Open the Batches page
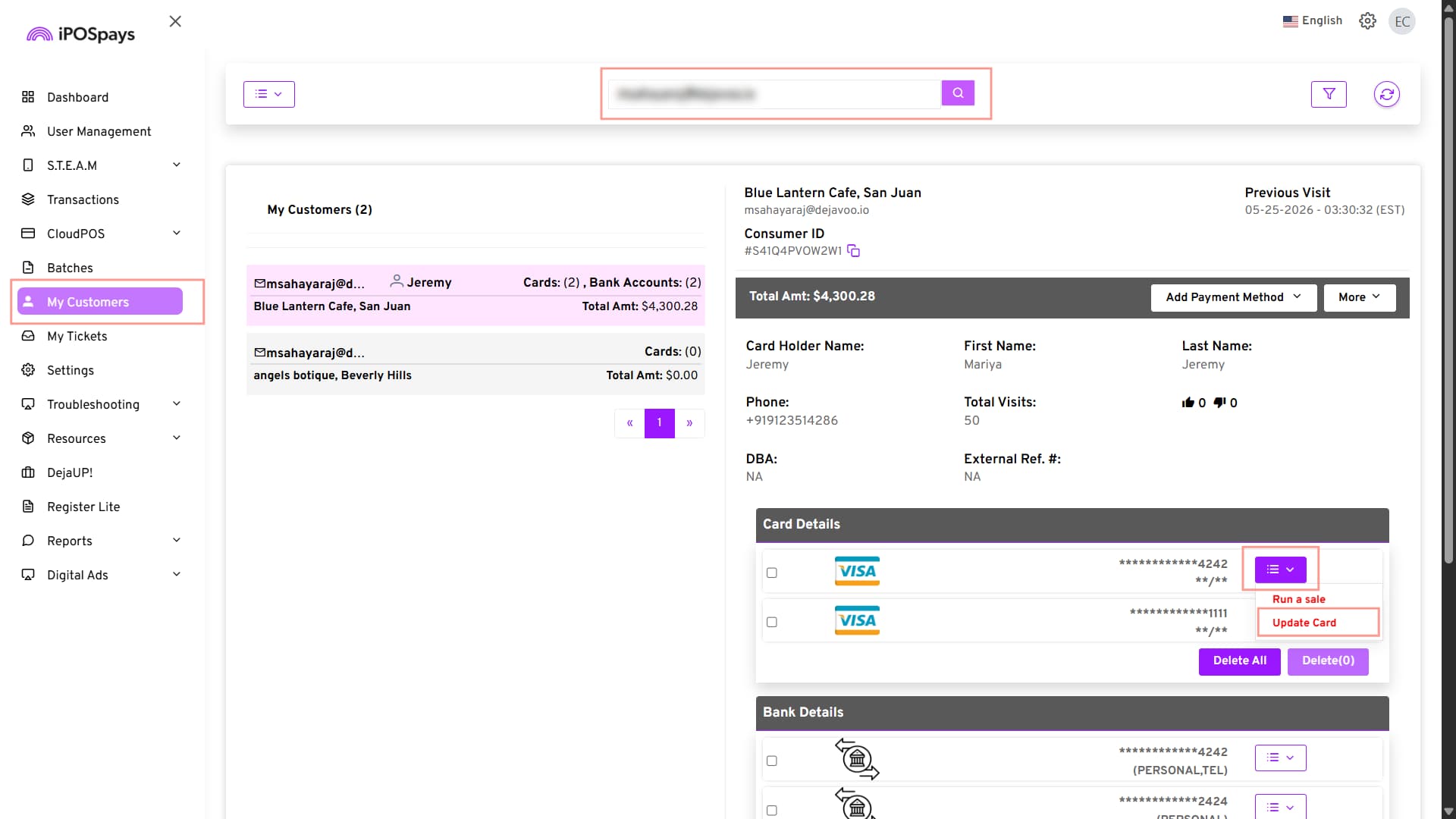1456x819 pixels. [70, 268]
